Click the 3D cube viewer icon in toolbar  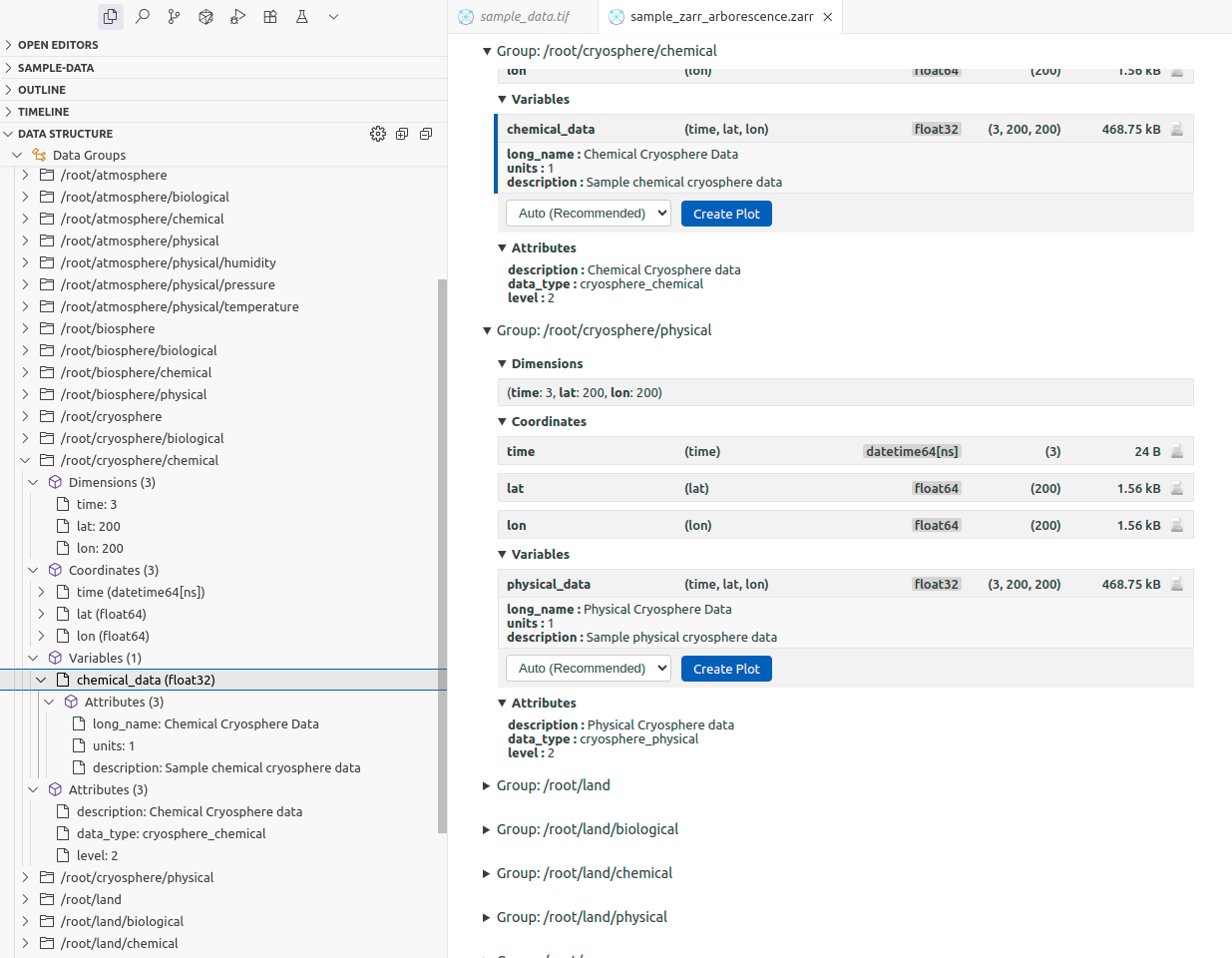(x=205, y=16)
